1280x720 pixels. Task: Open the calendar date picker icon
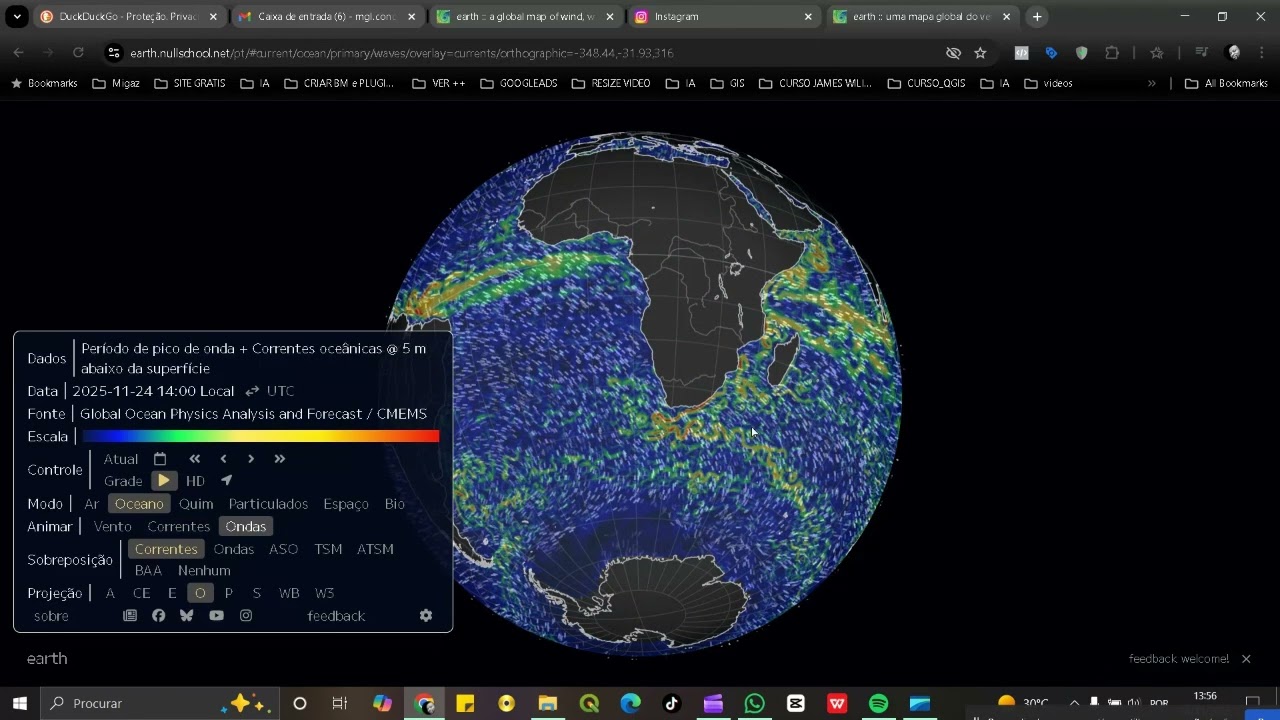pyautogui.click(x=160, y=459)
